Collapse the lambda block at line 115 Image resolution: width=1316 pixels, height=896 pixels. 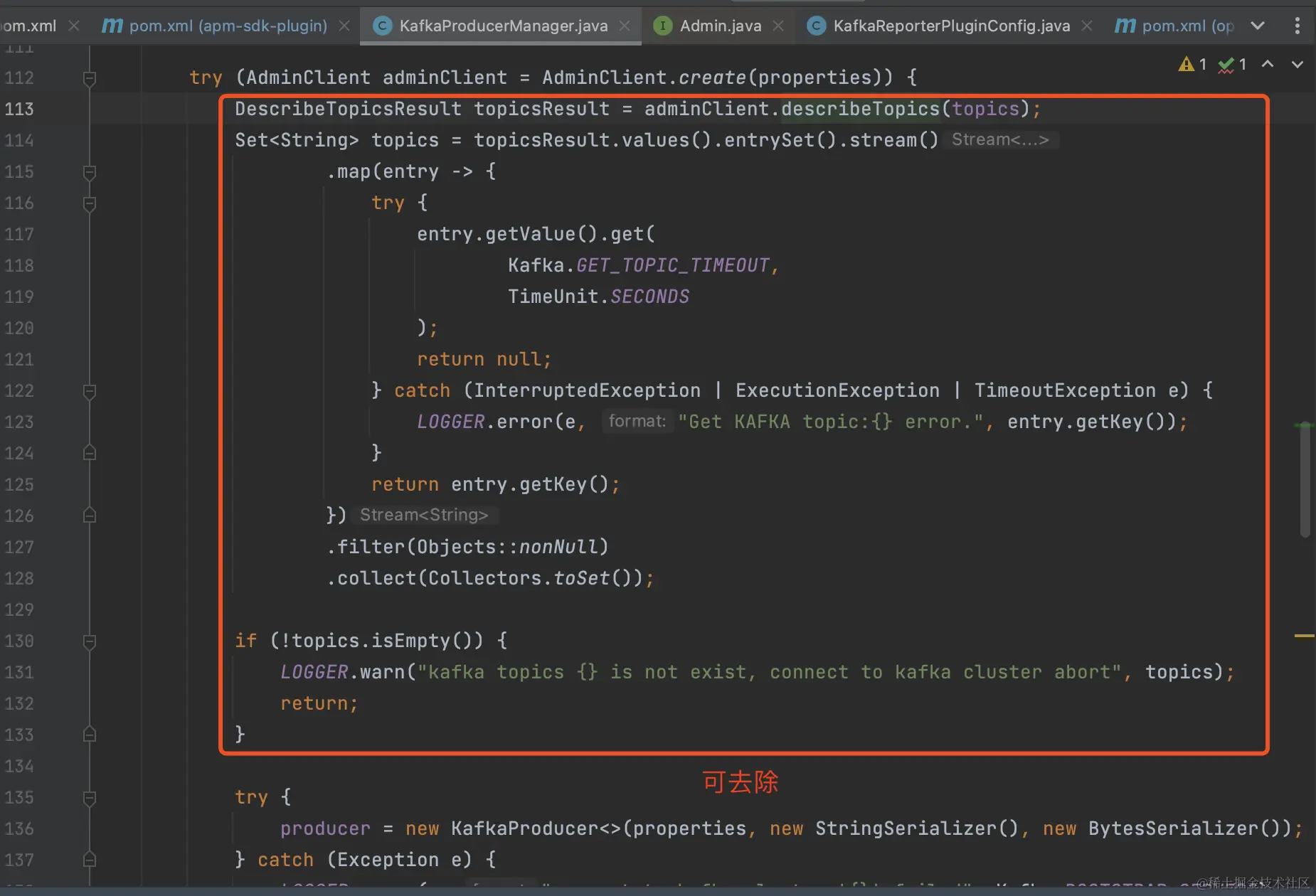[x=90, y=172]
